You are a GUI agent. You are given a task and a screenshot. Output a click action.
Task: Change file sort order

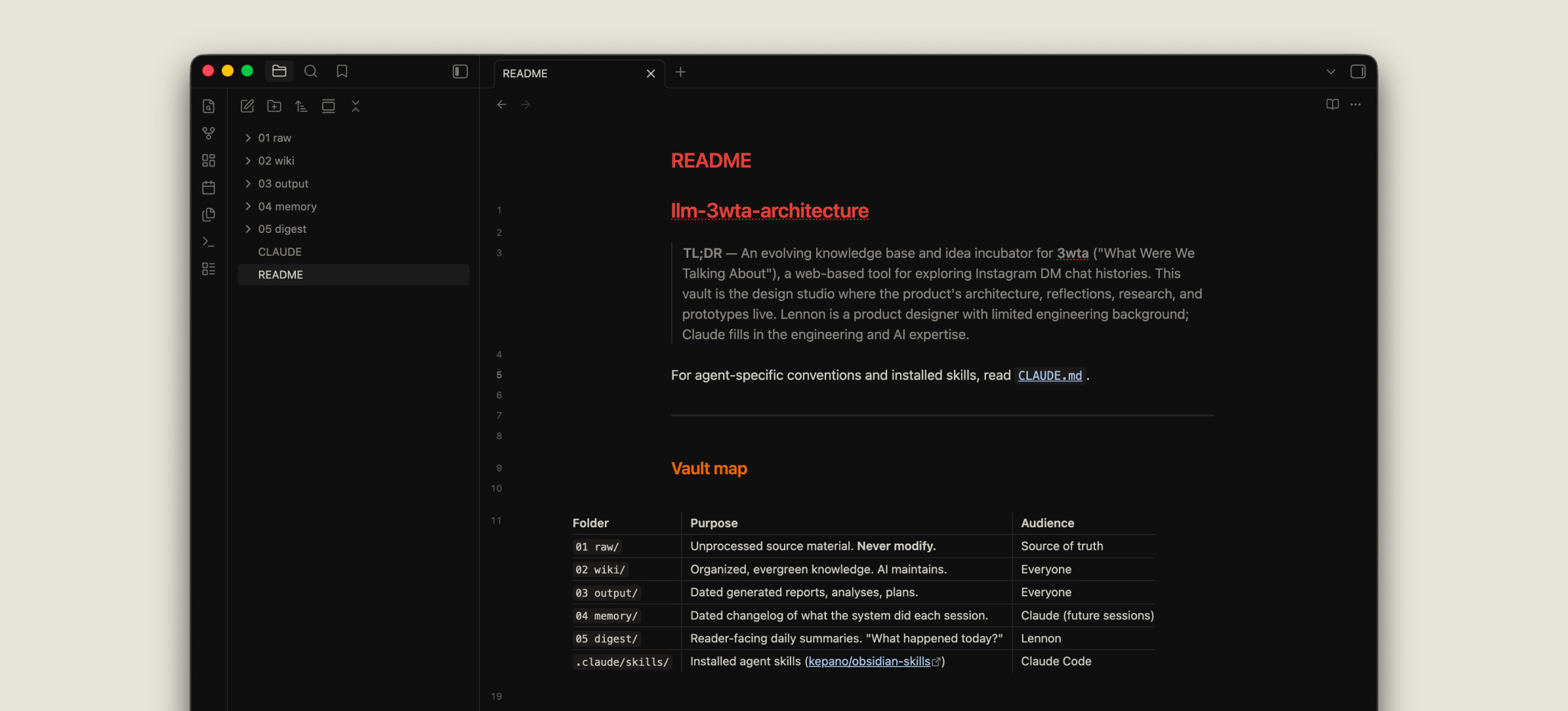(301, 106)
